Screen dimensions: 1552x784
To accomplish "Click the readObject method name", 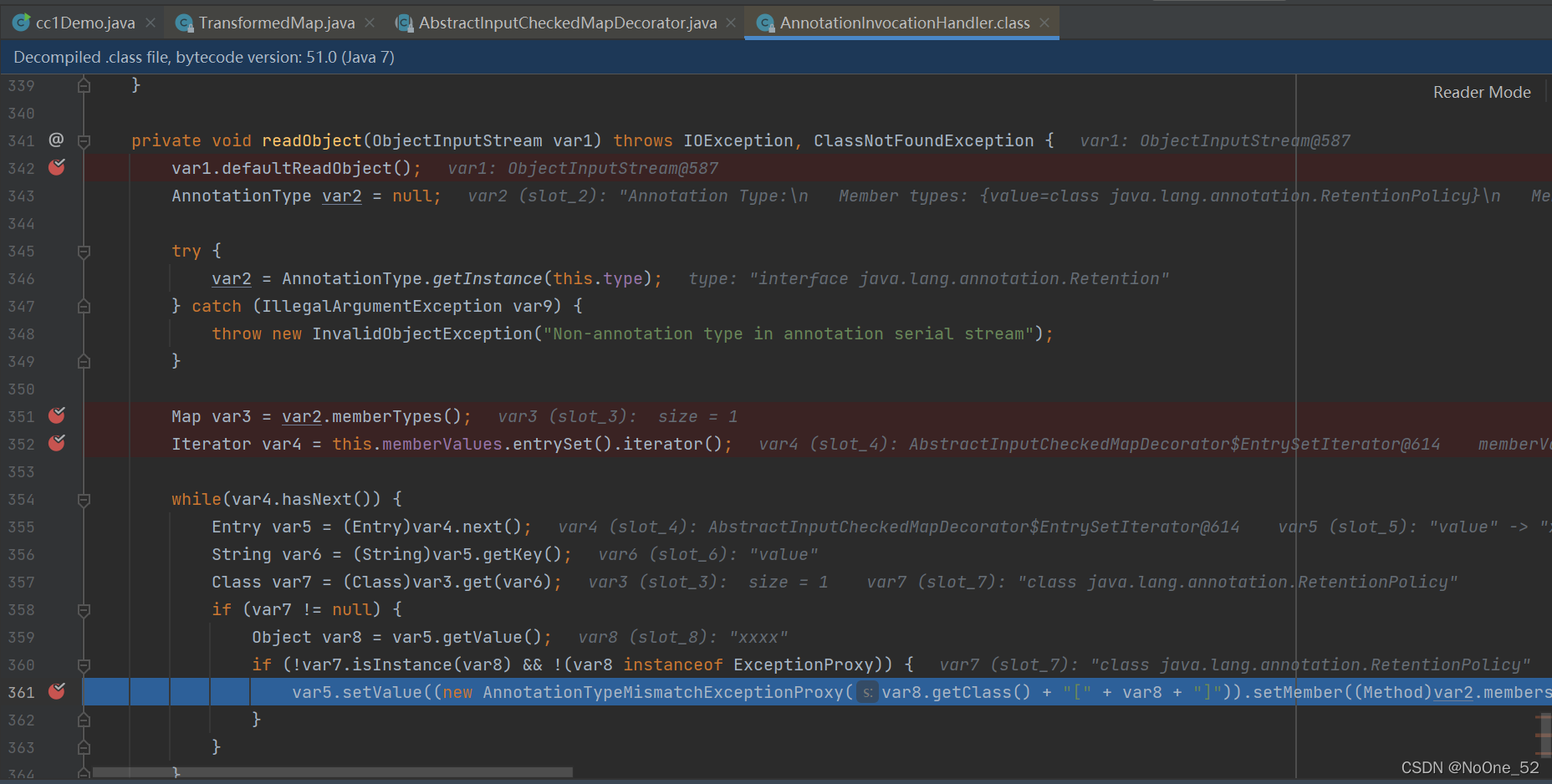I will click(312, 140).
